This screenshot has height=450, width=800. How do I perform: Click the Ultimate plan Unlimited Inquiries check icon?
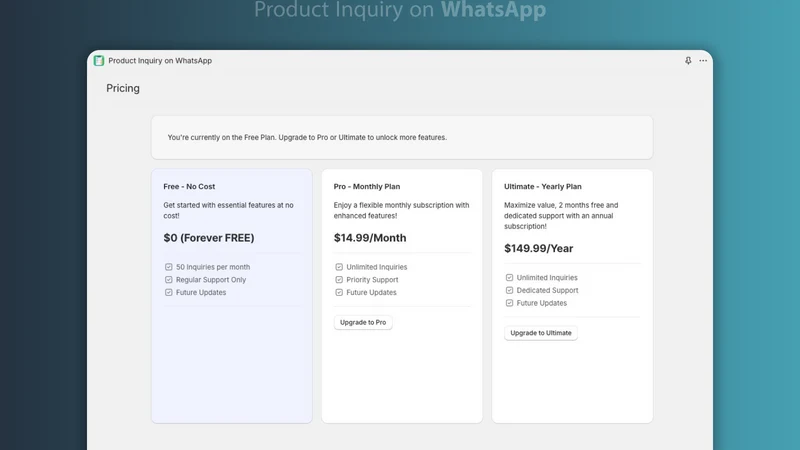pos(509,278)
